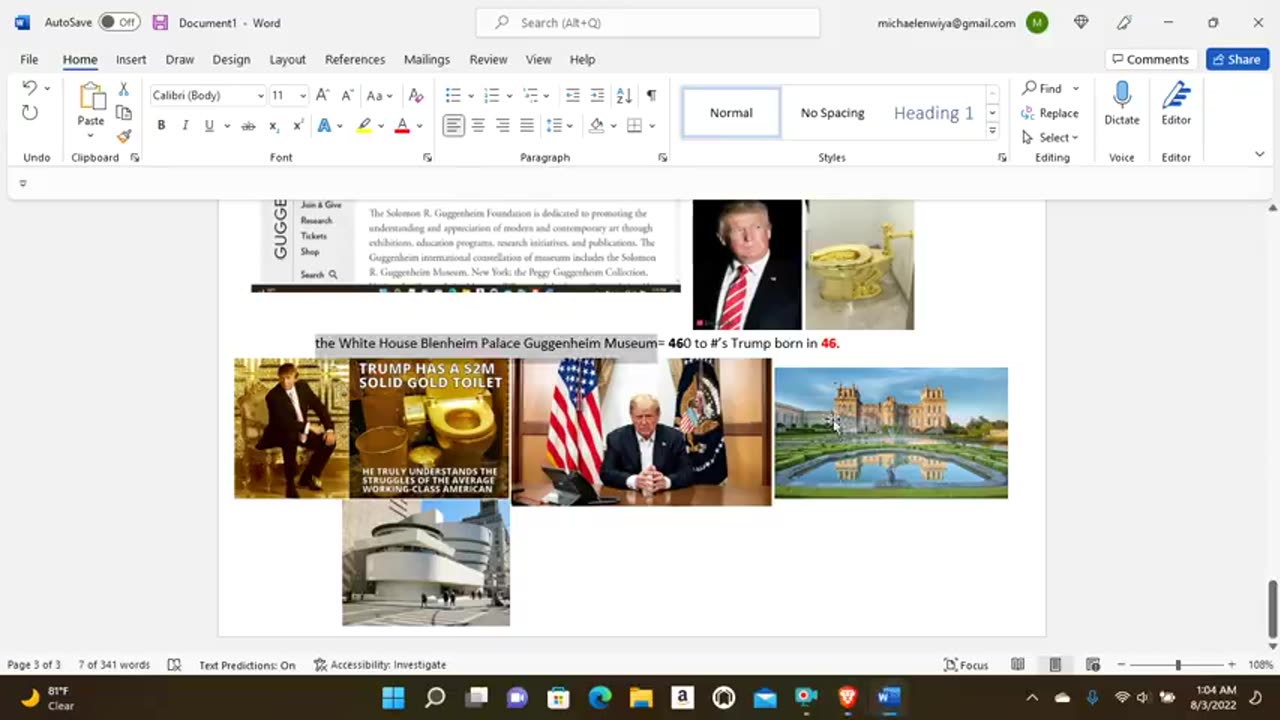Open Dictate microphone
This screenshot has height=720, width=1280.
[x=1122, y=103]
